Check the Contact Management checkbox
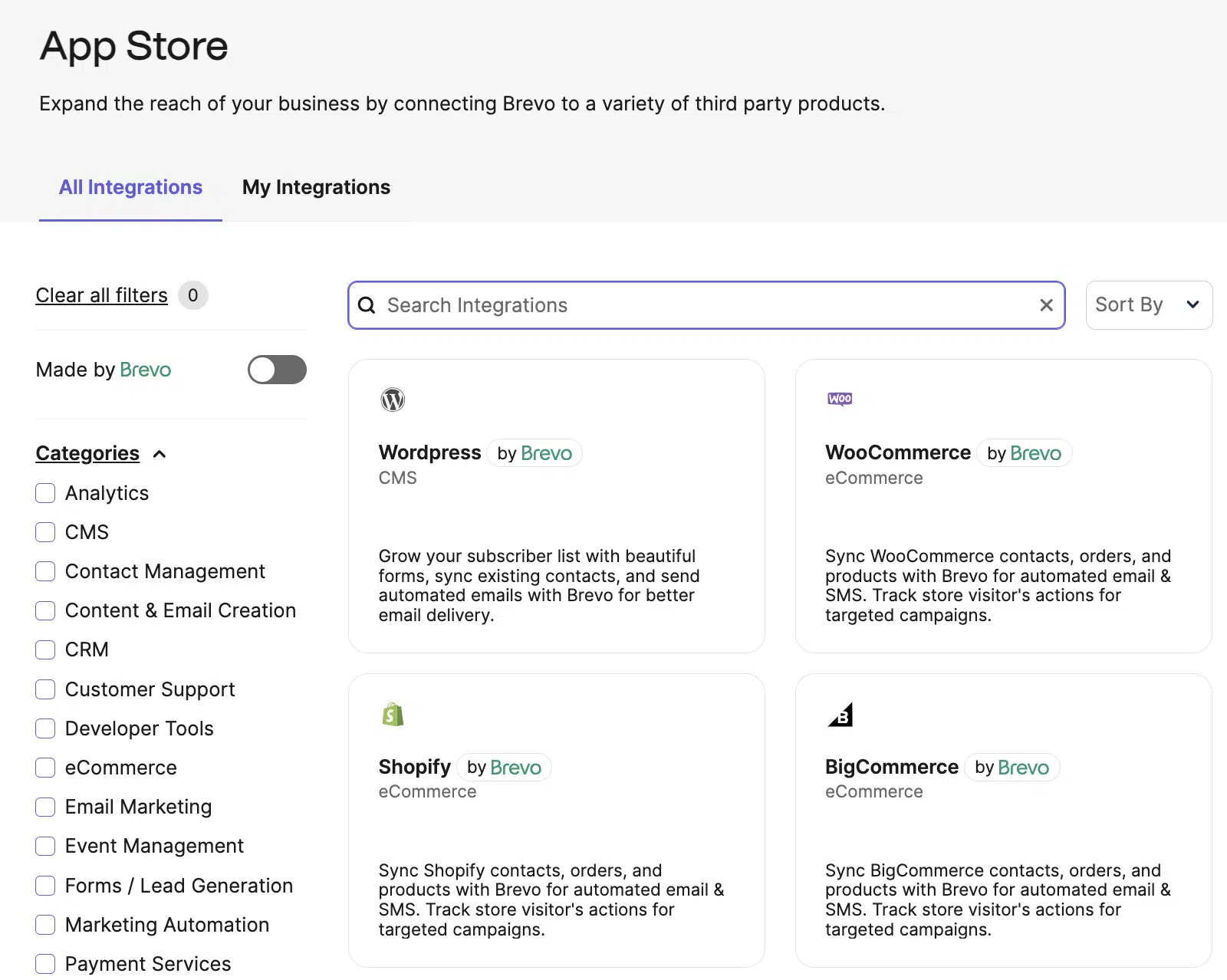 [45, 571]
